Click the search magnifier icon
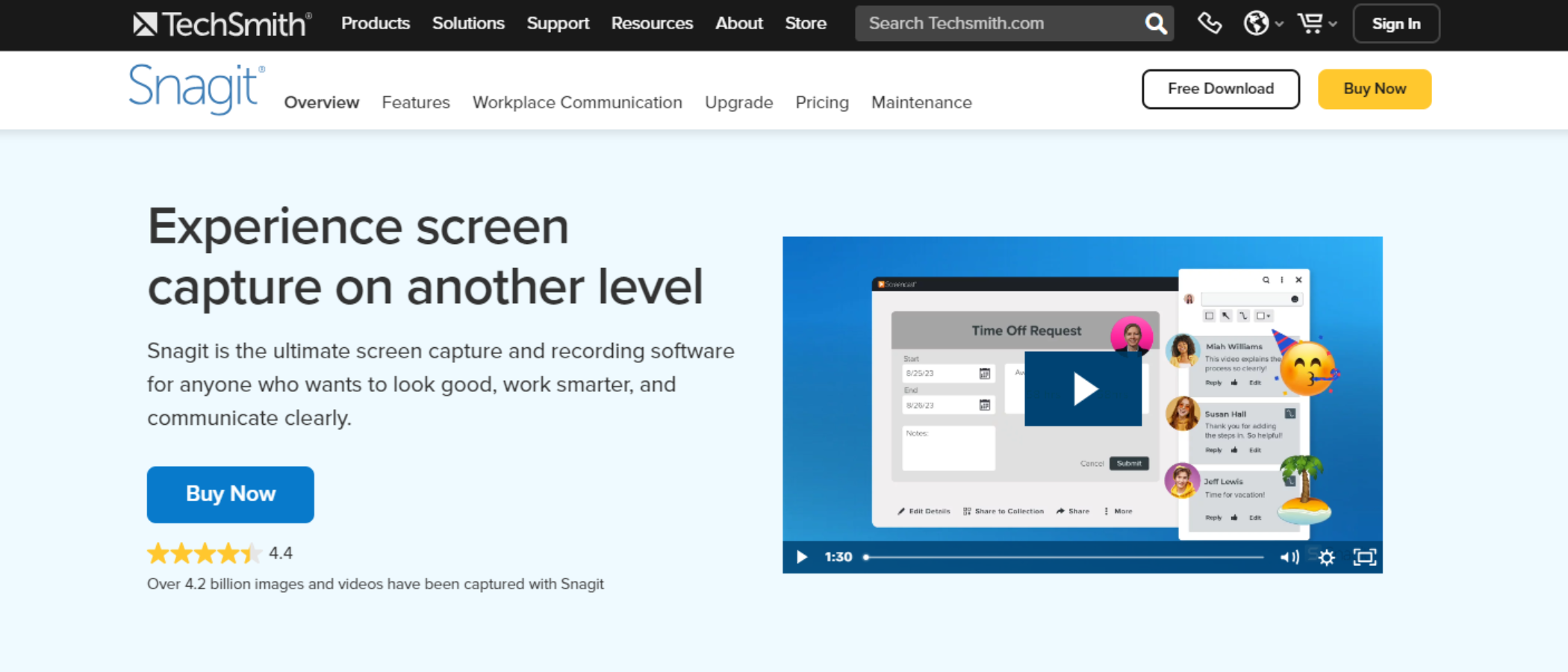The height and width of the screenshot is (672, 1568). (1155, 24)
